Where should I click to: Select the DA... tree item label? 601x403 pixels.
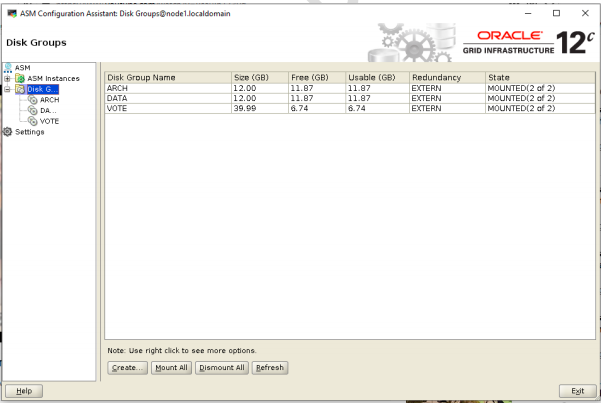click(48, 111)
